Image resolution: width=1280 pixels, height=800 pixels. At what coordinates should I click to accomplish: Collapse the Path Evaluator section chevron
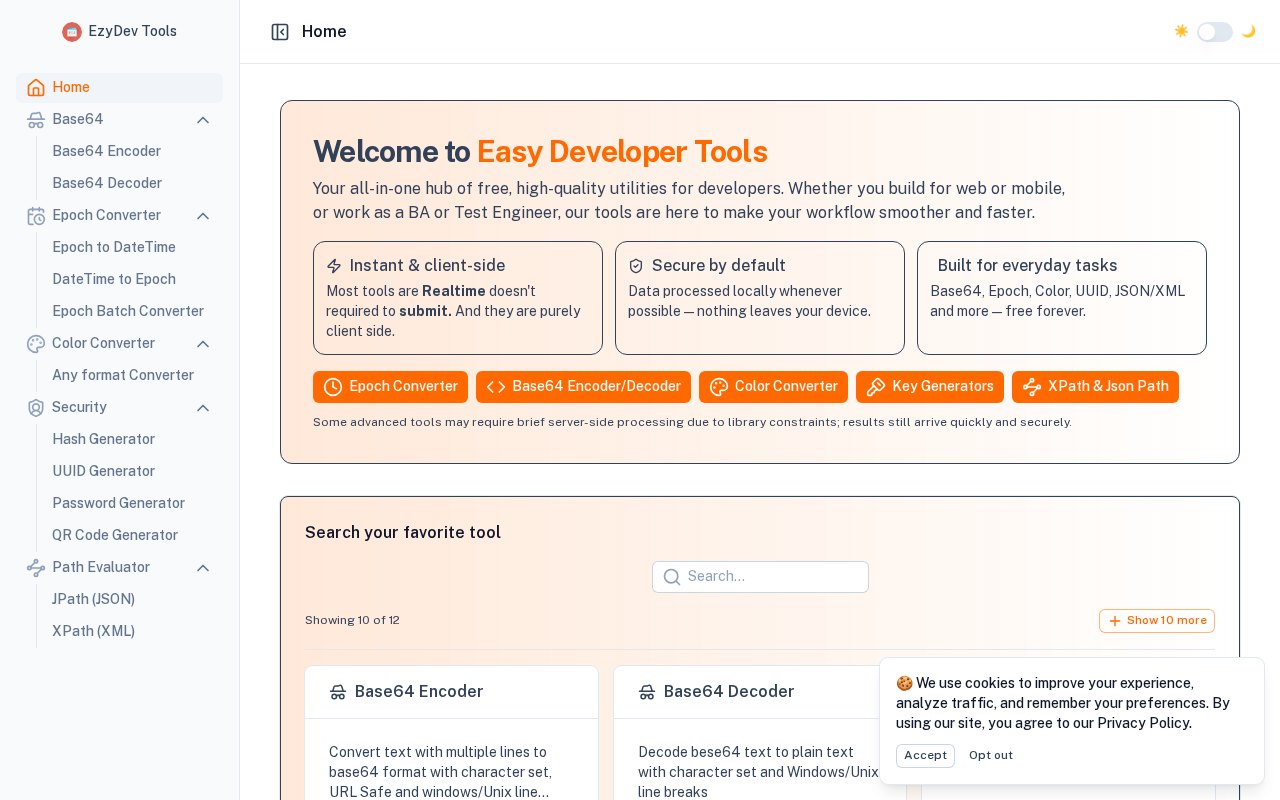203,568
